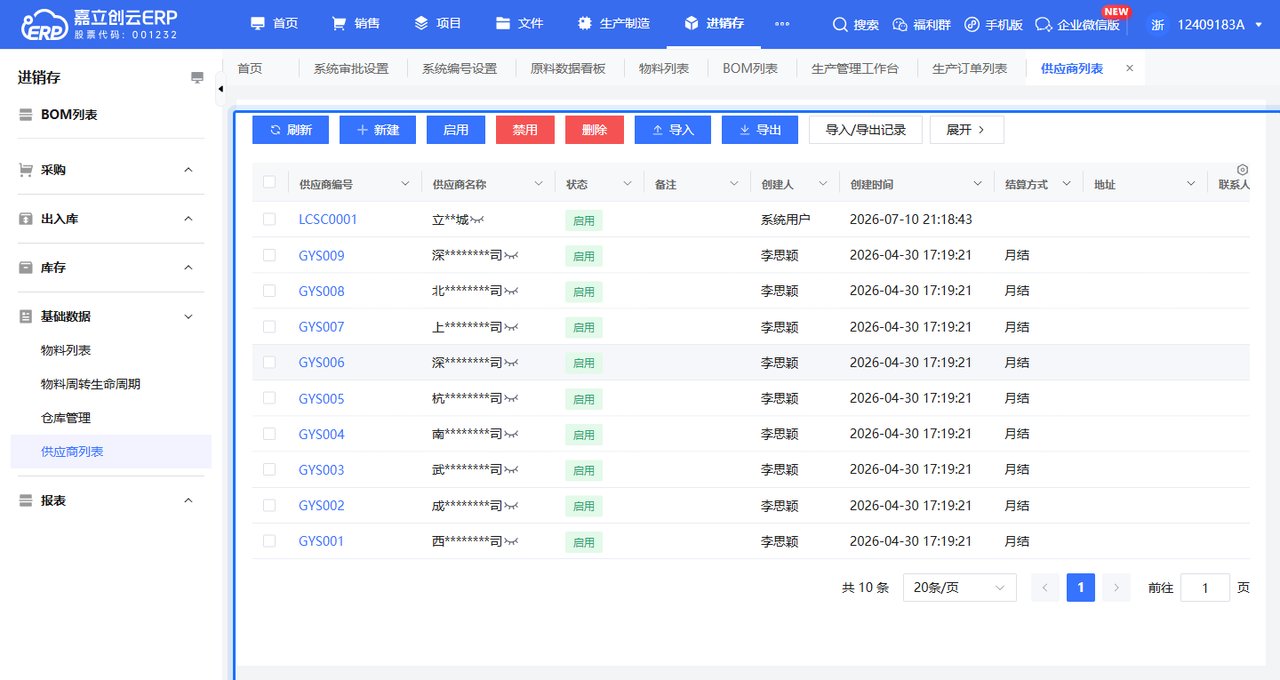Screen dimensions: 1280x680
Task: Select page 1 in pagination
Action: coord(1081,587)
